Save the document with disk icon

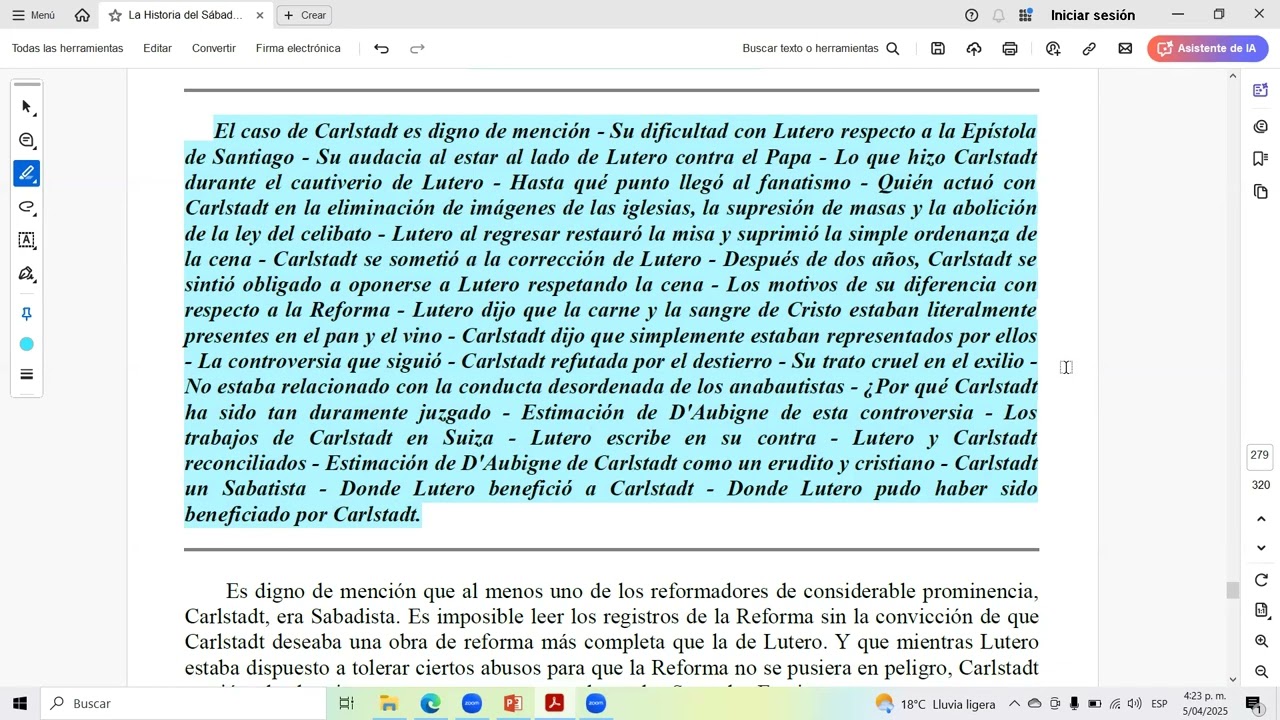pos(938,48)
